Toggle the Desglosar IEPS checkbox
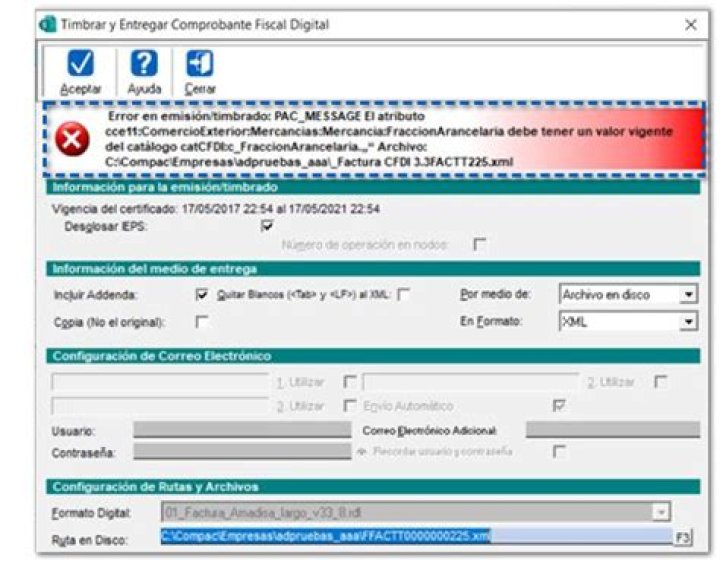Screen dimensions: 720x564 pos(267,226)
